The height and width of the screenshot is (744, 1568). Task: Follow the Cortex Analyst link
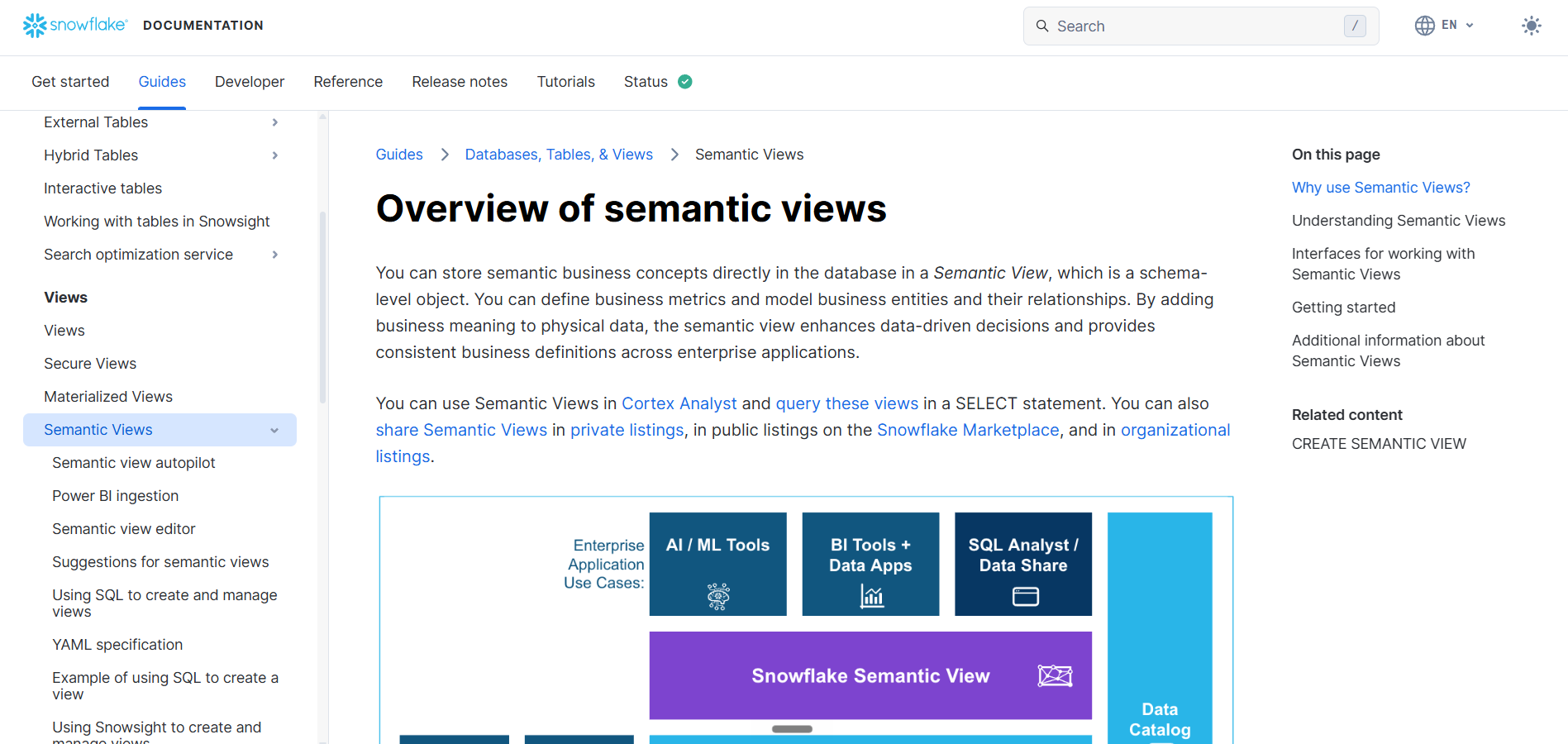pyautogui.click(x=679, y=403)
